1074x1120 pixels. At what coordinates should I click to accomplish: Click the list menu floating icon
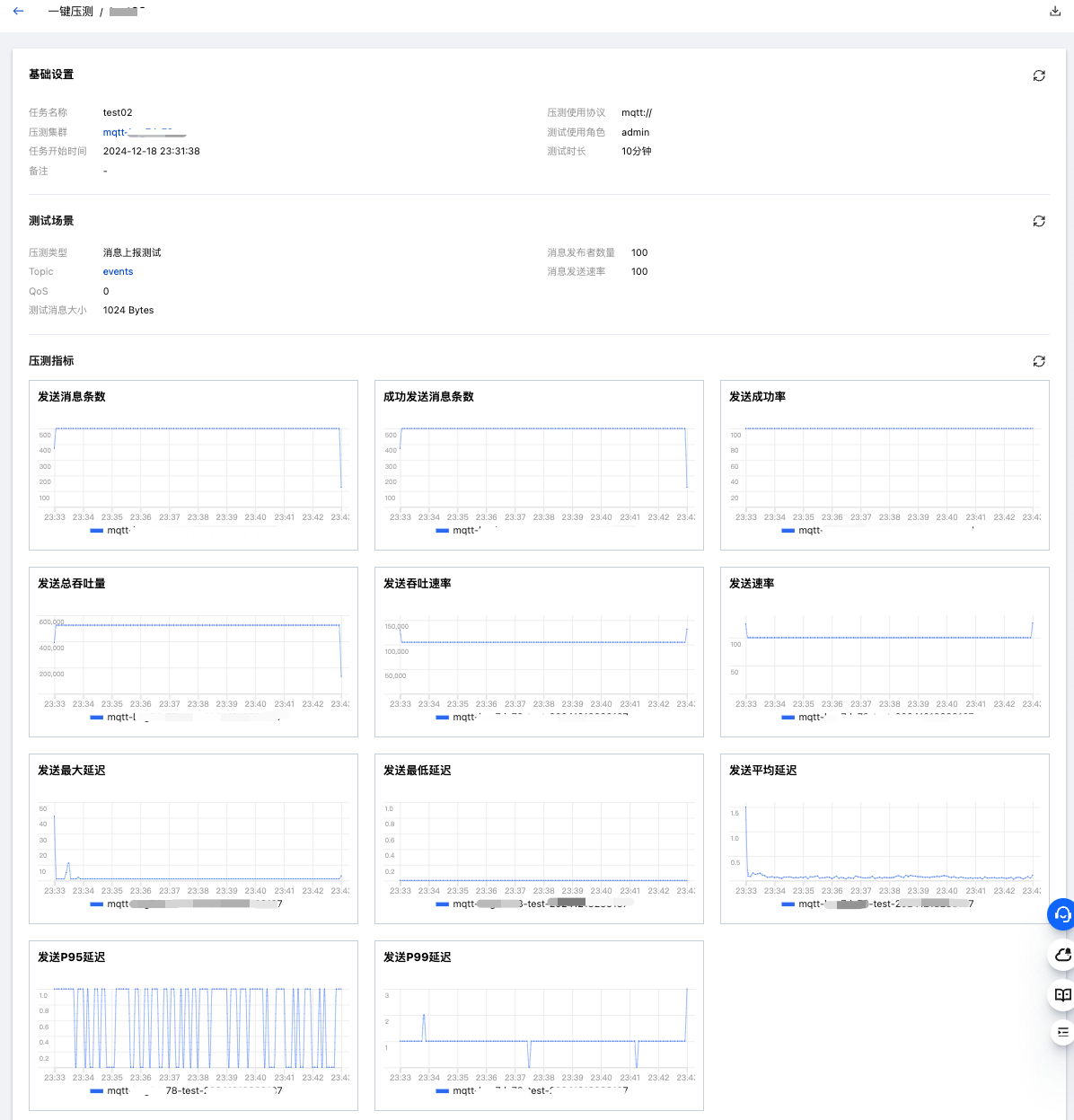pos(1062,1032)
